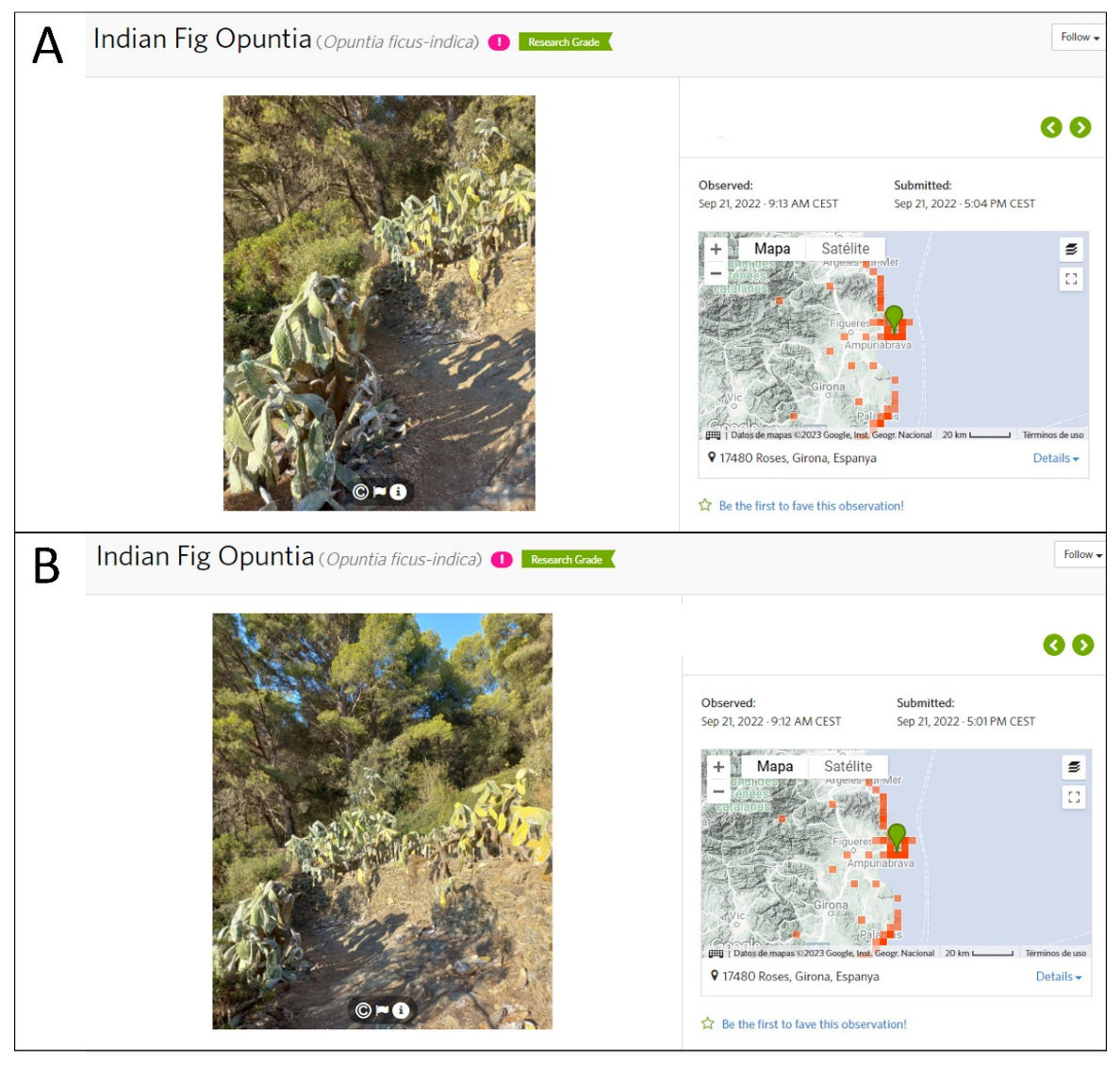This screenshot has height=1066, width=1120.
Task: Open Follow dropdown in panel B
Action: click(1080, 555)
